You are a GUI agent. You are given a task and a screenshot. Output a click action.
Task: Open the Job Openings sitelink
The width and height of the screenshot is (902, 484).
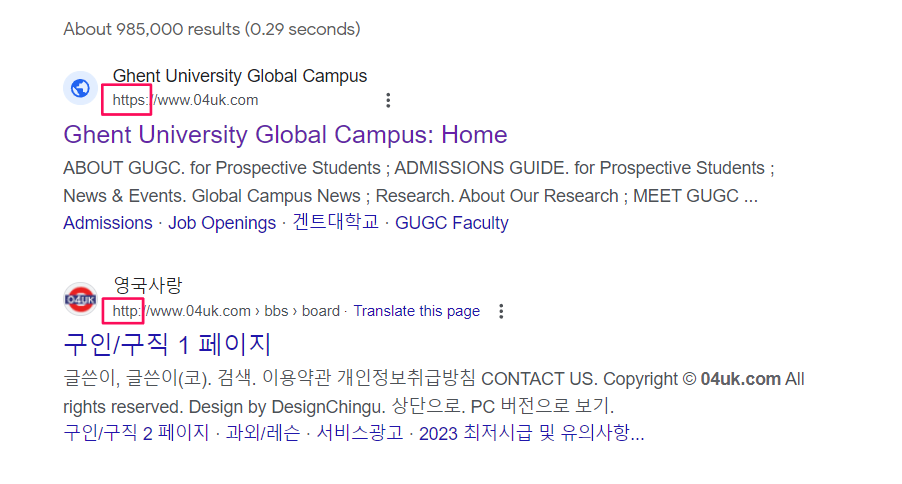point(222,223)
